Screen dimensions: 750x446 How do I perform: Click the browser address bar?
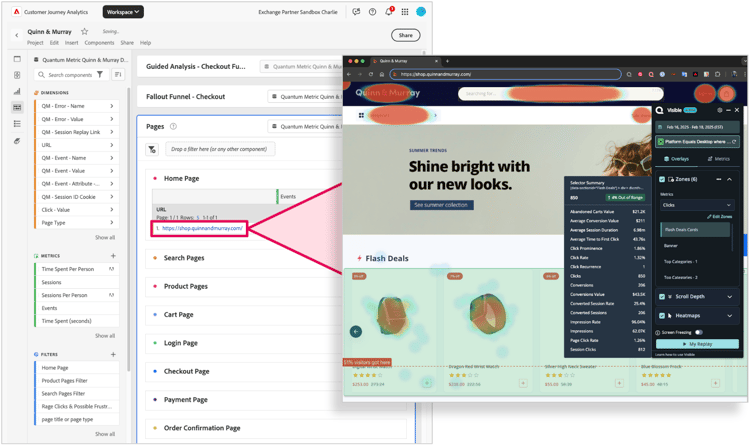click(x=505, y=74)
